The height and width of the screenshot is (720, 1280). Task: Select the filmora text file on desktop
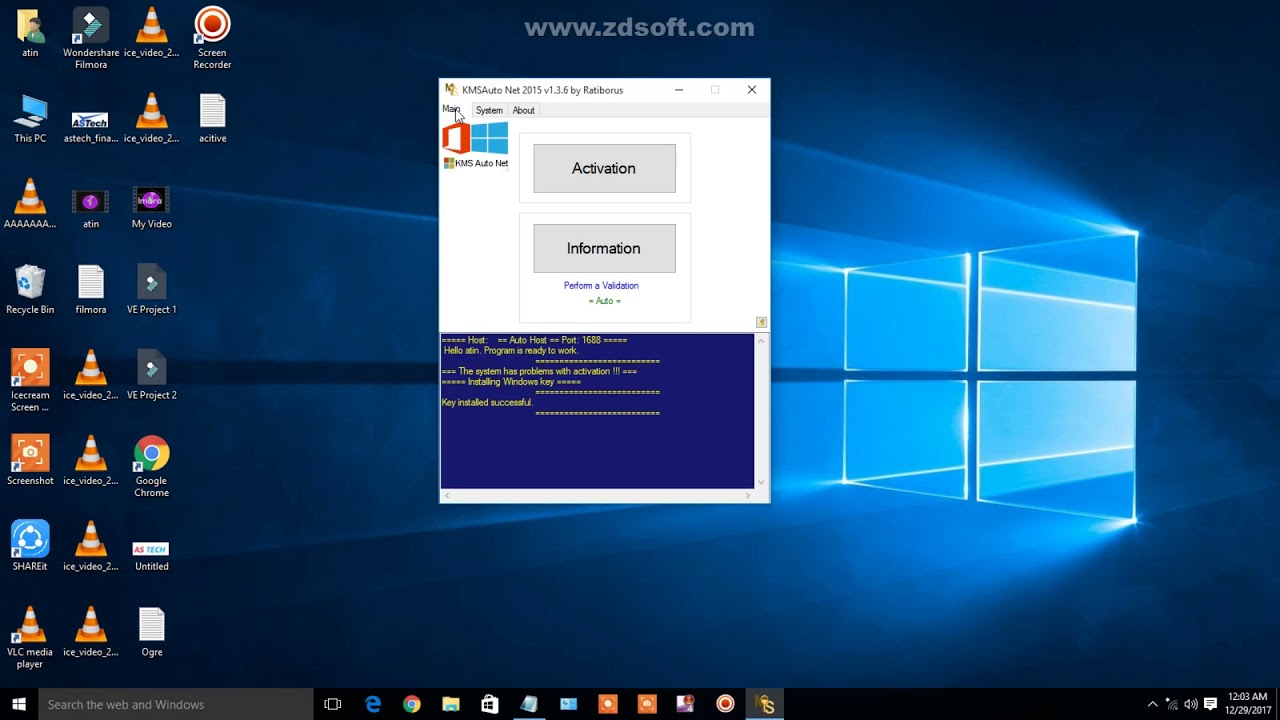pyautogui.click(x=91, y=290)
